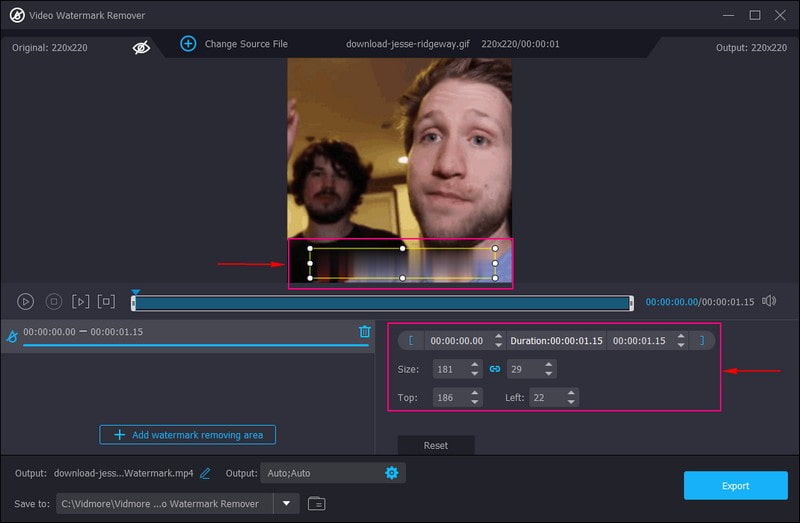The height and width of the screenshot is (523, 800).
Task: Click the play-from-start frame icon
Action: pyautogui.click(x=81, y=301)
